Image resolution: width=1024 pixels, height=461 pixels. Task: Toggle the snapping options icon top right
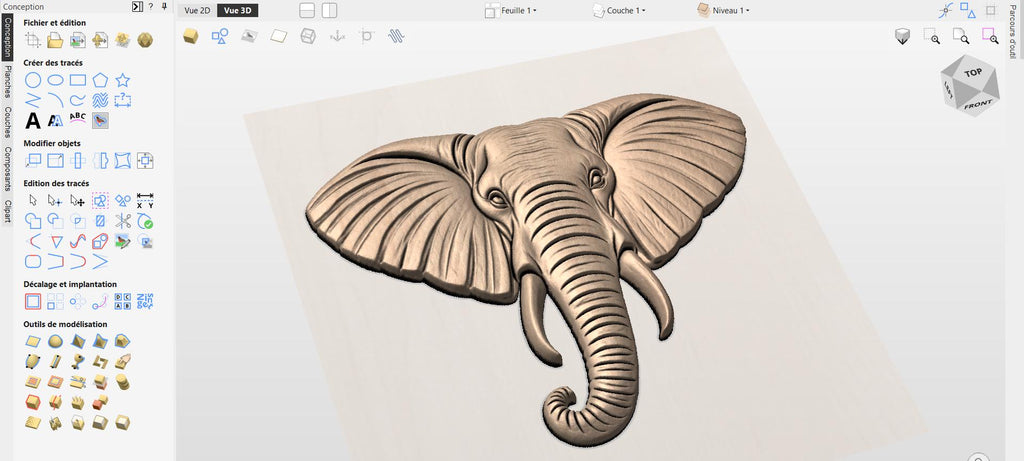pyautogui.click(x=946, y=10)
